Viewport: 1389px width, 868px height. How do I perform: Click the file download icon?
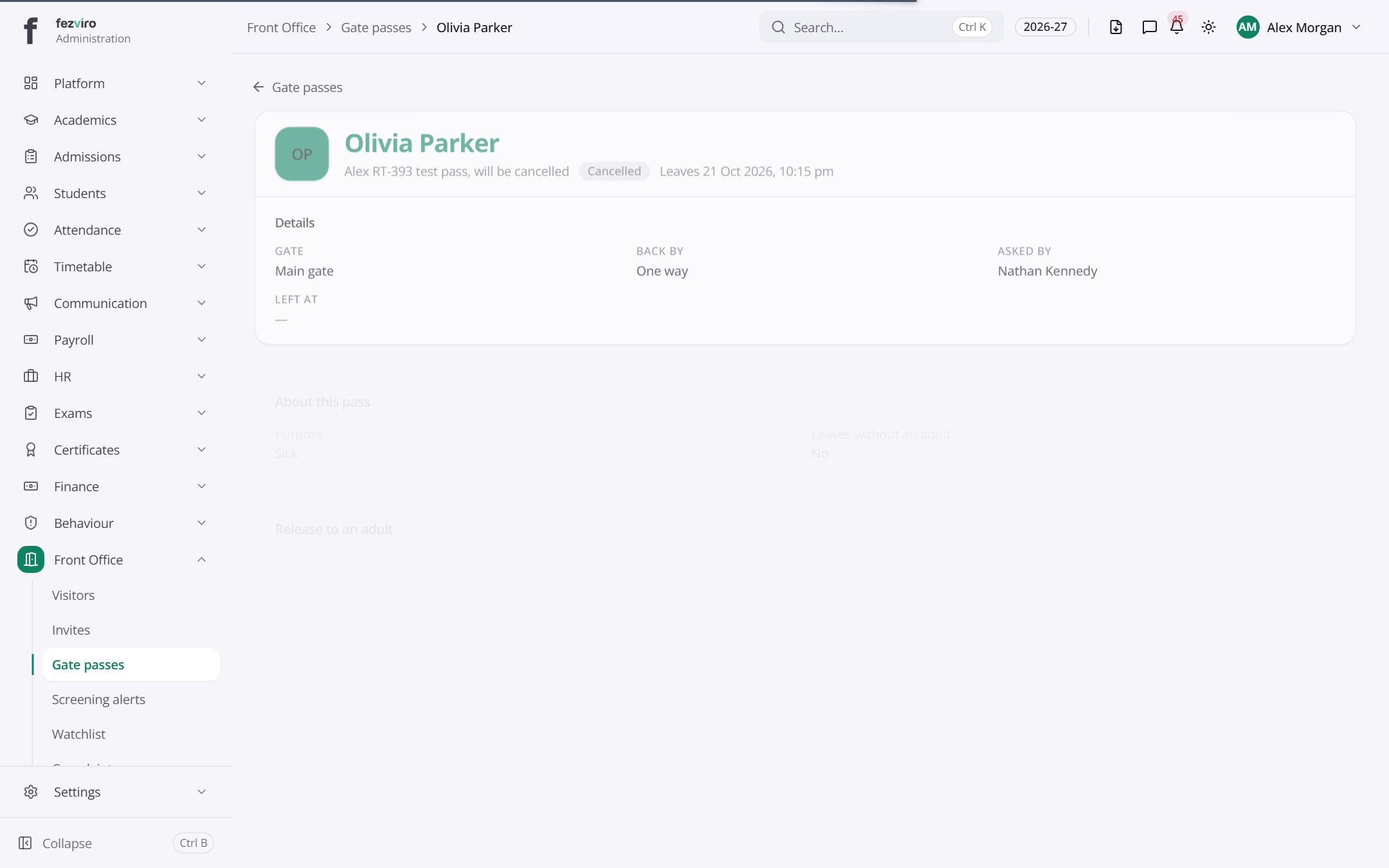tap(1116, 27)
